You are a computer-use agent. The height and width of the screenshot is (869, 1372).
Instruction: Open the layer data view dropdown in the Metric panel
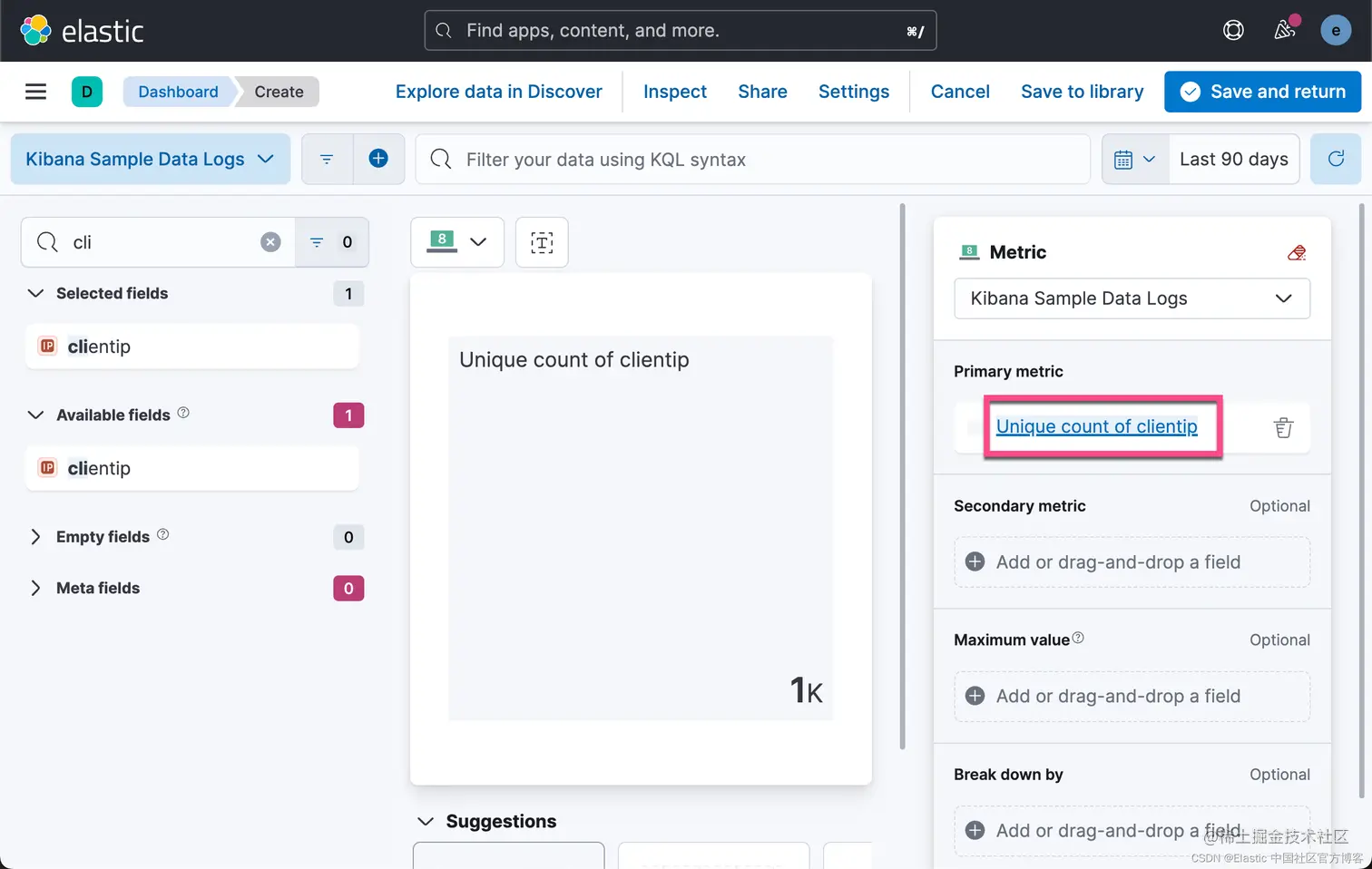coord(1132,298)
